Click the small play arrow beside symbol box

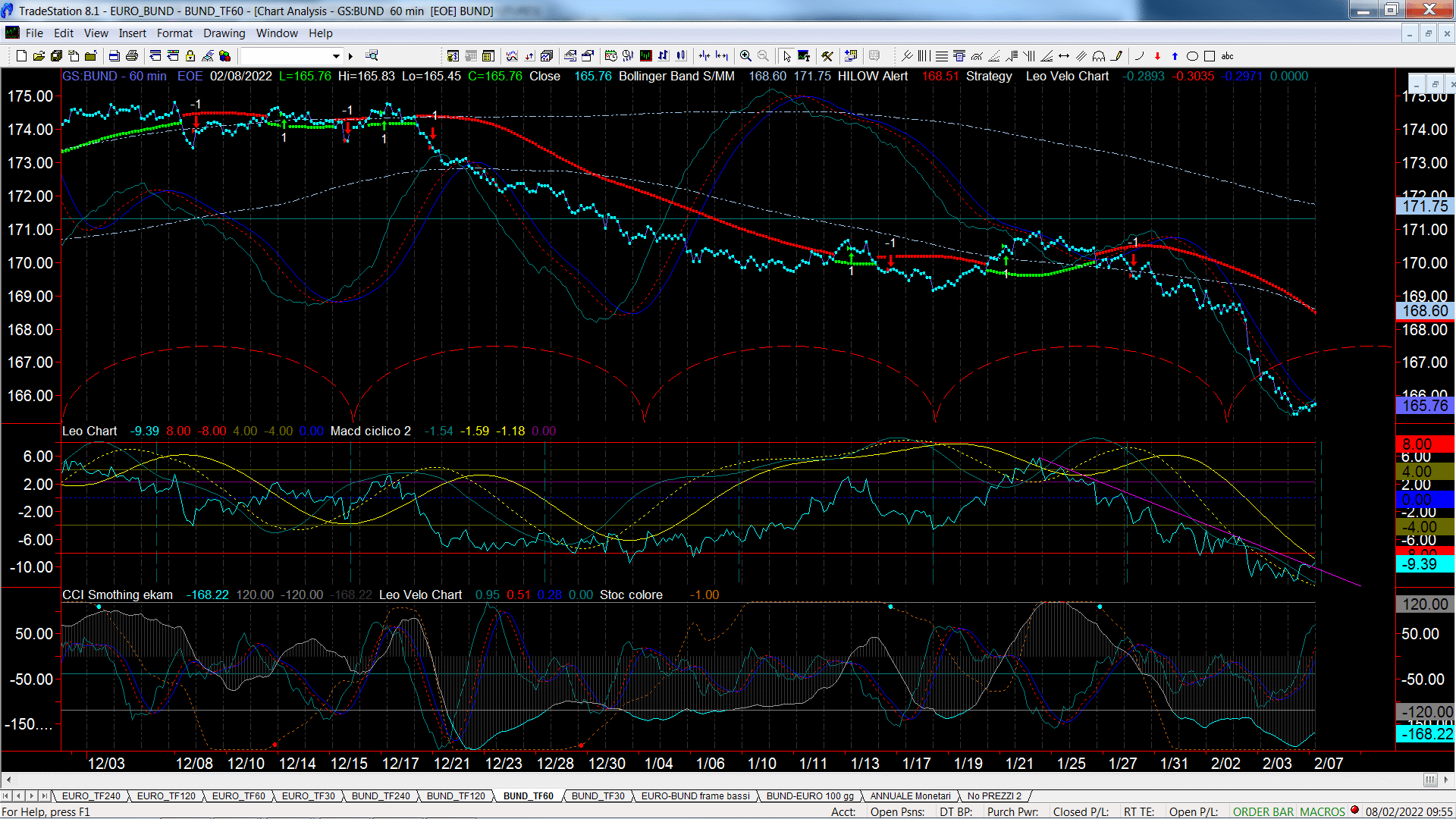click(x=350, y=56)
